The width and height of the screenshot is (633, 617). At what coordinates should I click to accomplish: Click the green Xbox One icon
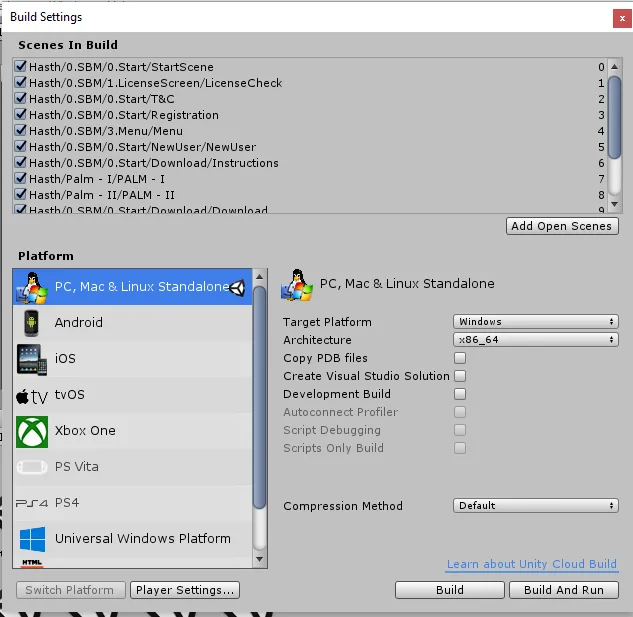[x=32, y=432]
